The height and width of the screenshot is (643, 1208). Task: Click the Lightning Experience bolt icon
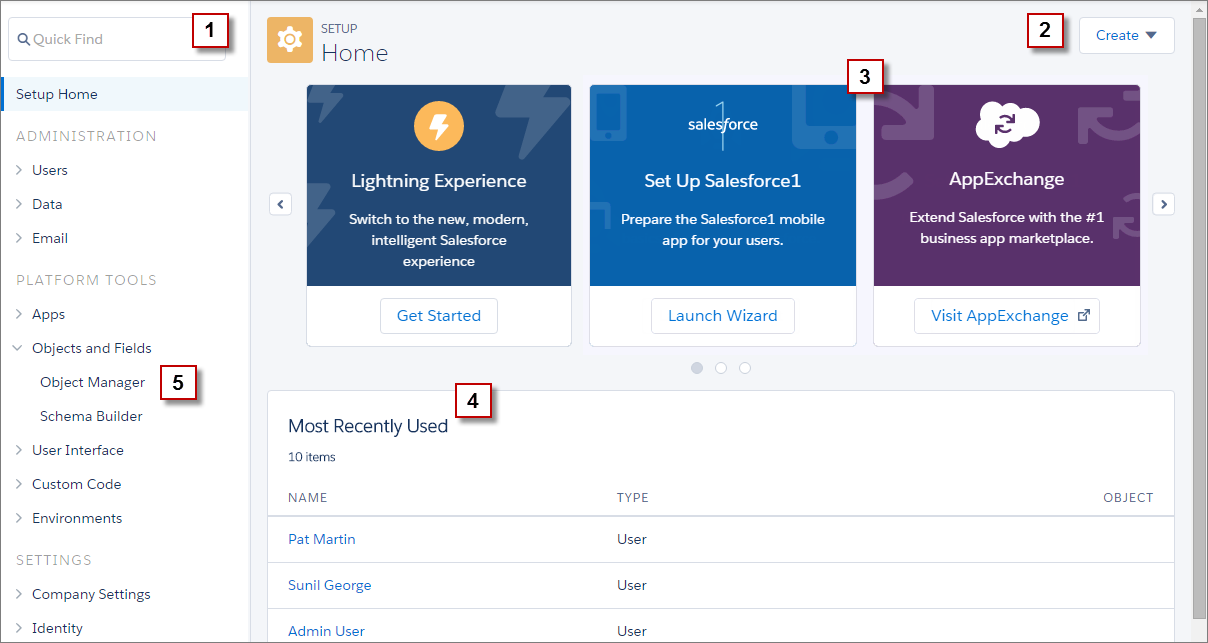point(438,126)
